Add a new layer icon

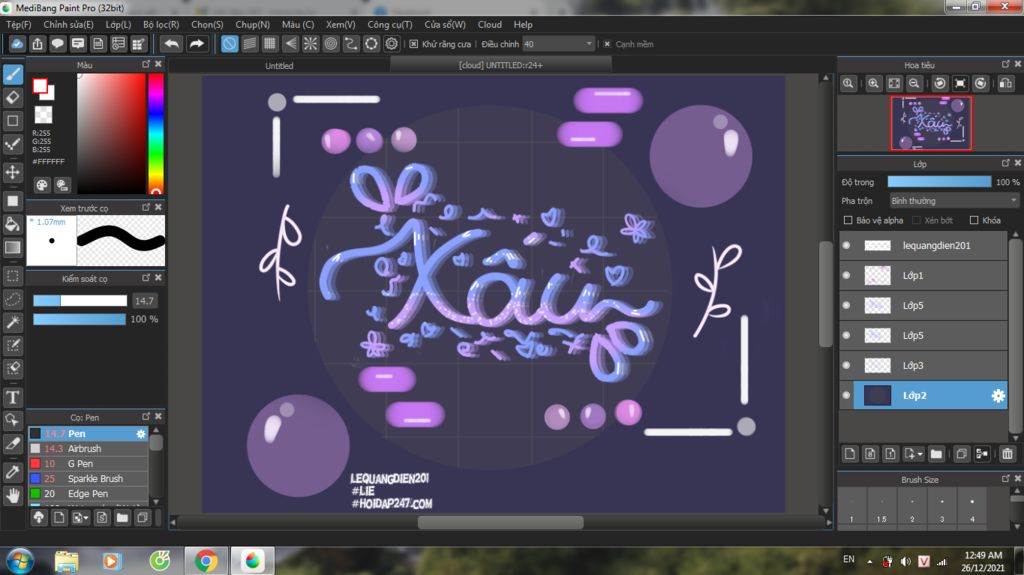(850, 453)
